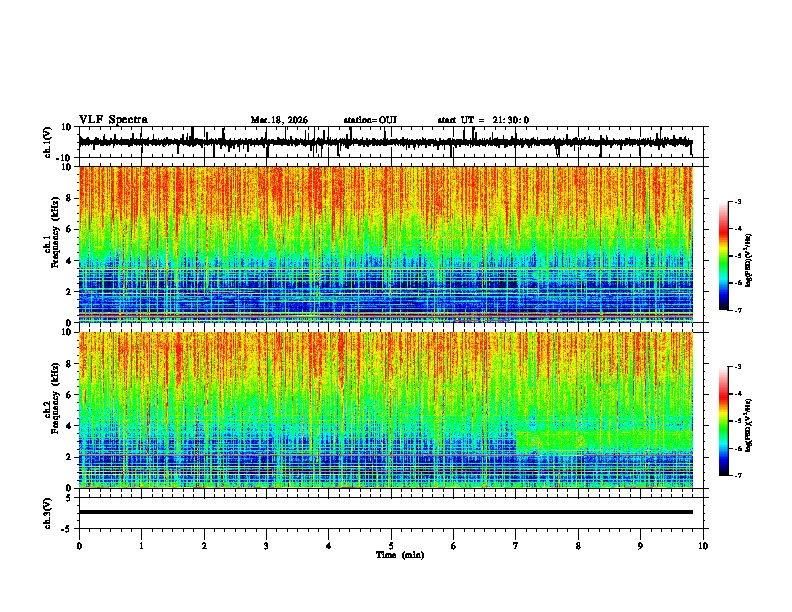Click the green noise band after minute 7 in ch.2

604,442
